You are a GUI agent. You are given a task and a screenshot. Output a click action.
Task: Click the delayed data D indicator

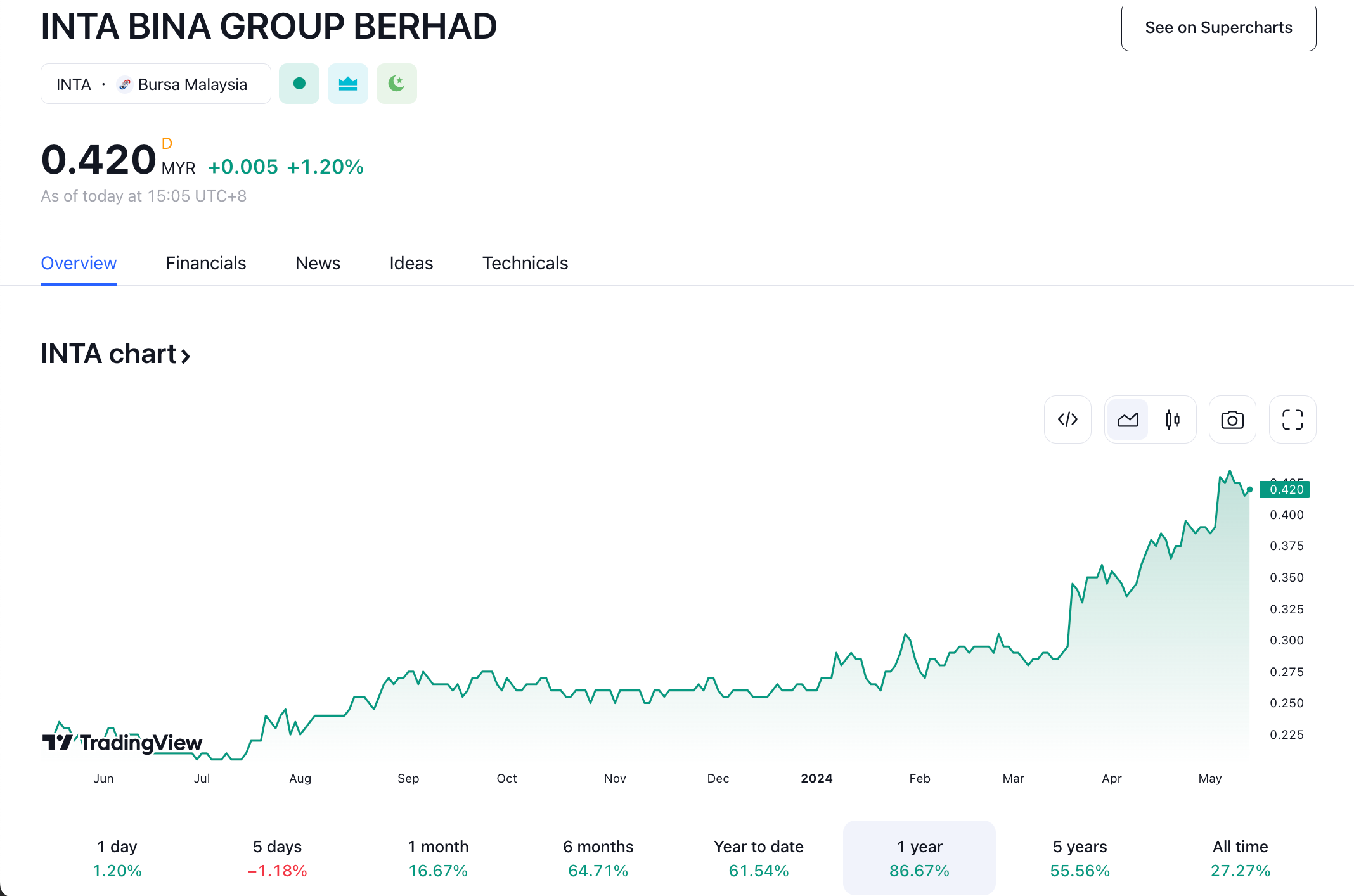pos(167,143)
